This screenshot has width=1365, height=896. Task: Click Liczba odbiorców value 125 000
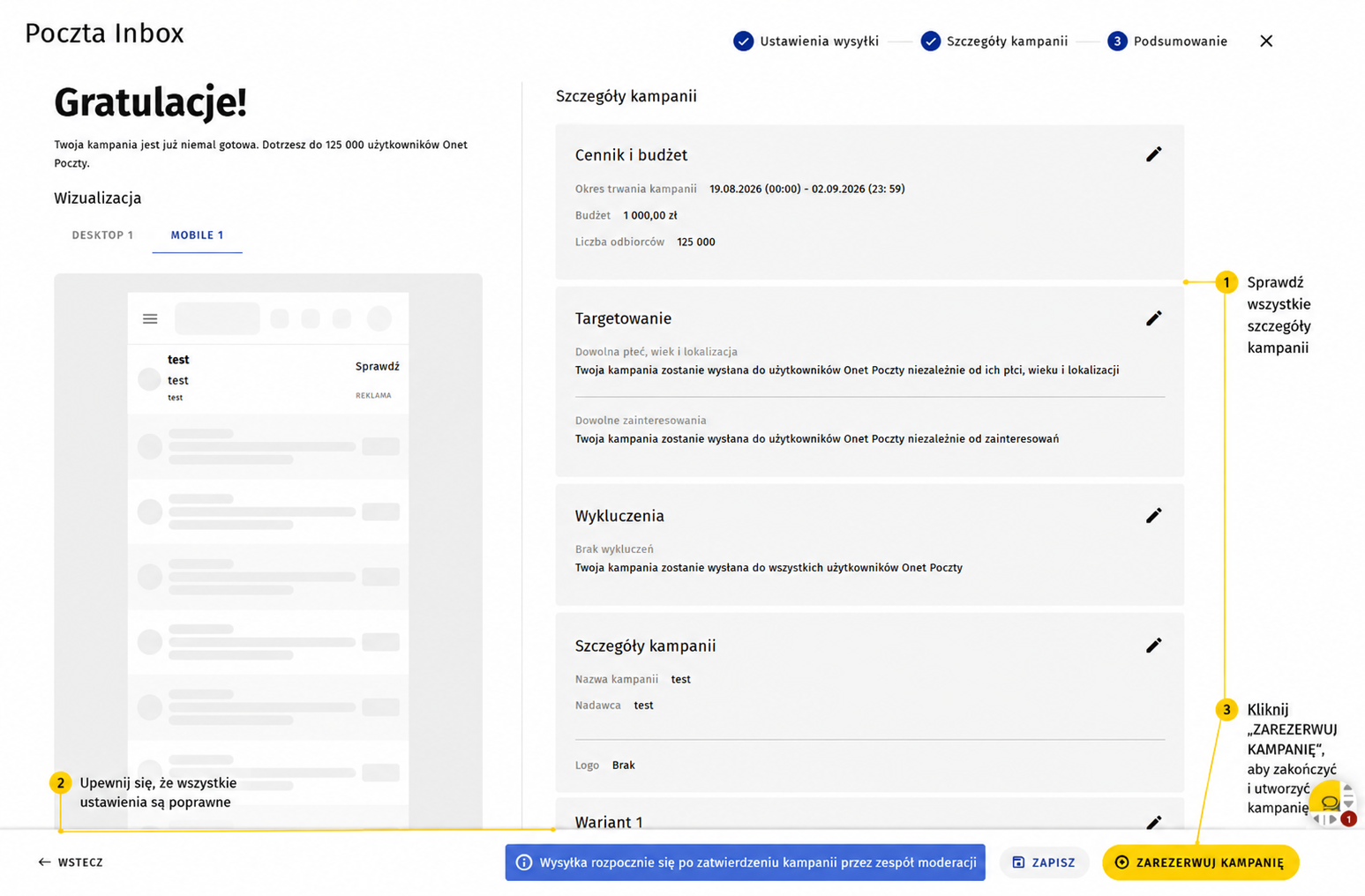click(696, 242)
